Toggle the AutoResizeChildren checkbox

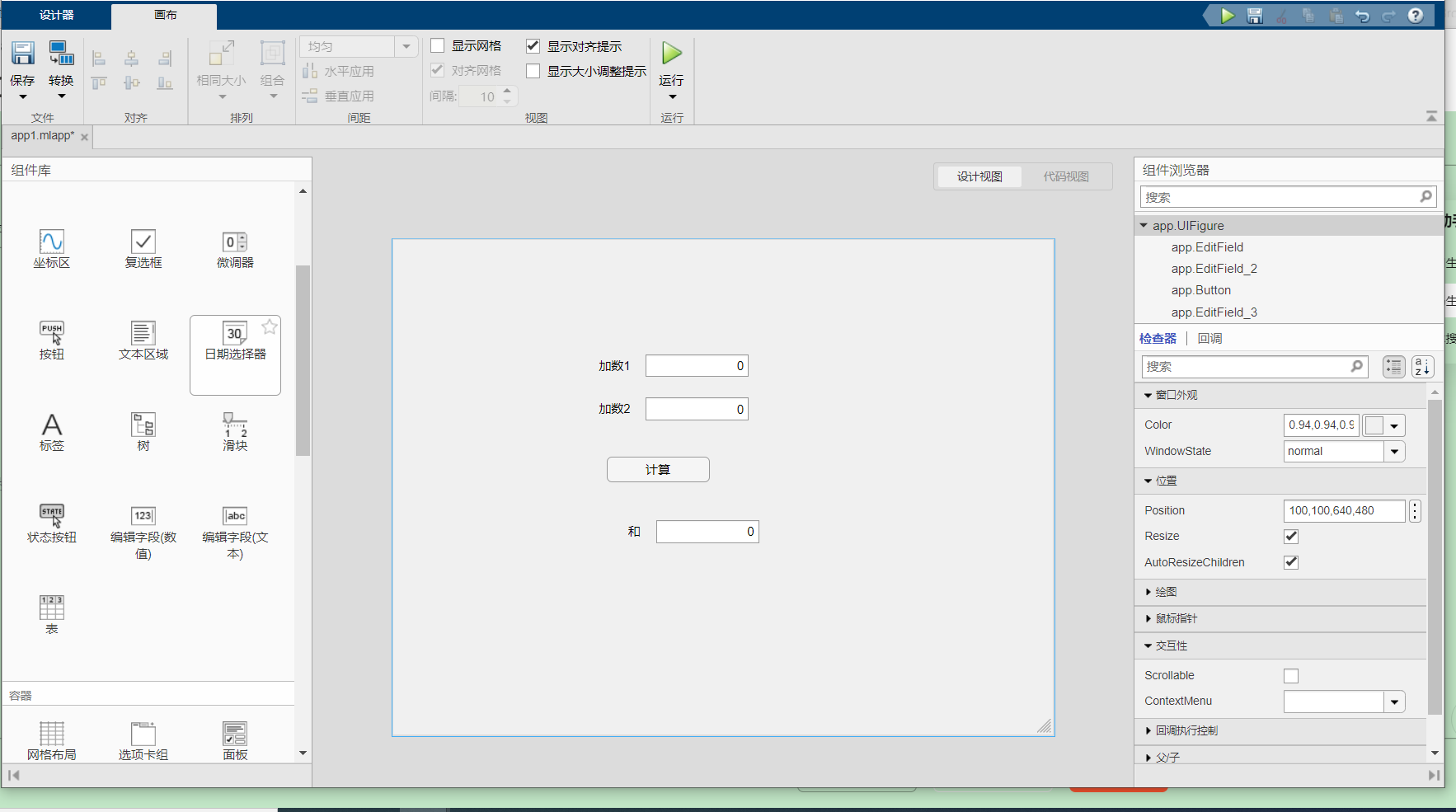click(1291, 562)
